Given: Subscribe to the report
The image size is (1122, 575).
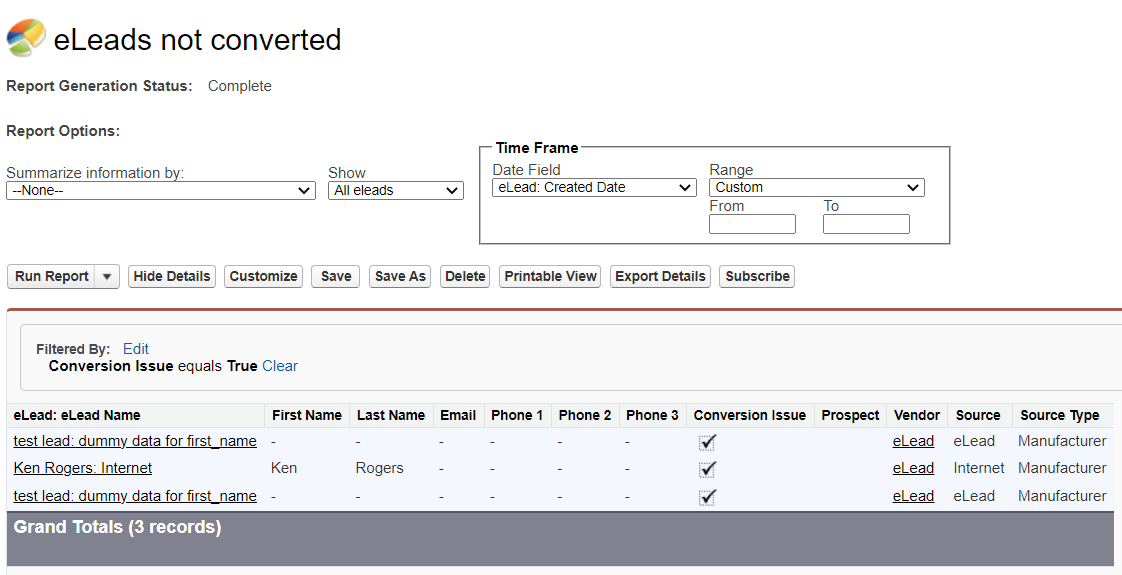Looking at the screenshot, I should point(757,277).
